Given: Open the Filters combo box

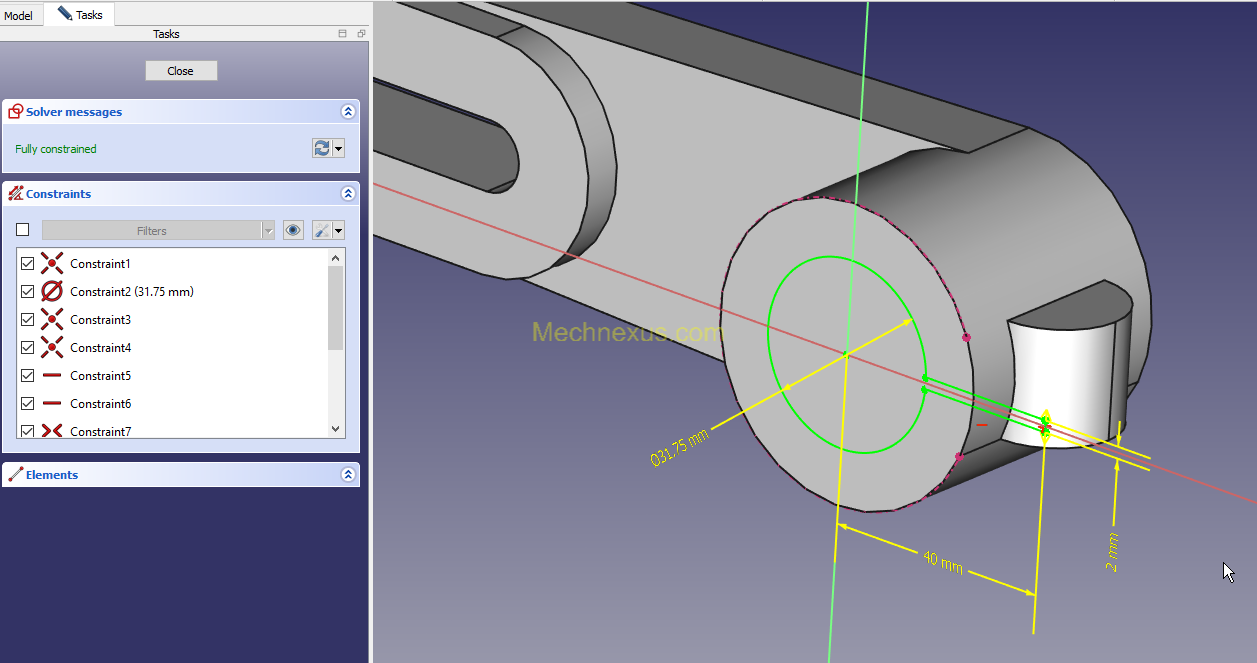Looking at the screenshot, I should pyautogui.click(x=158, y=231).
